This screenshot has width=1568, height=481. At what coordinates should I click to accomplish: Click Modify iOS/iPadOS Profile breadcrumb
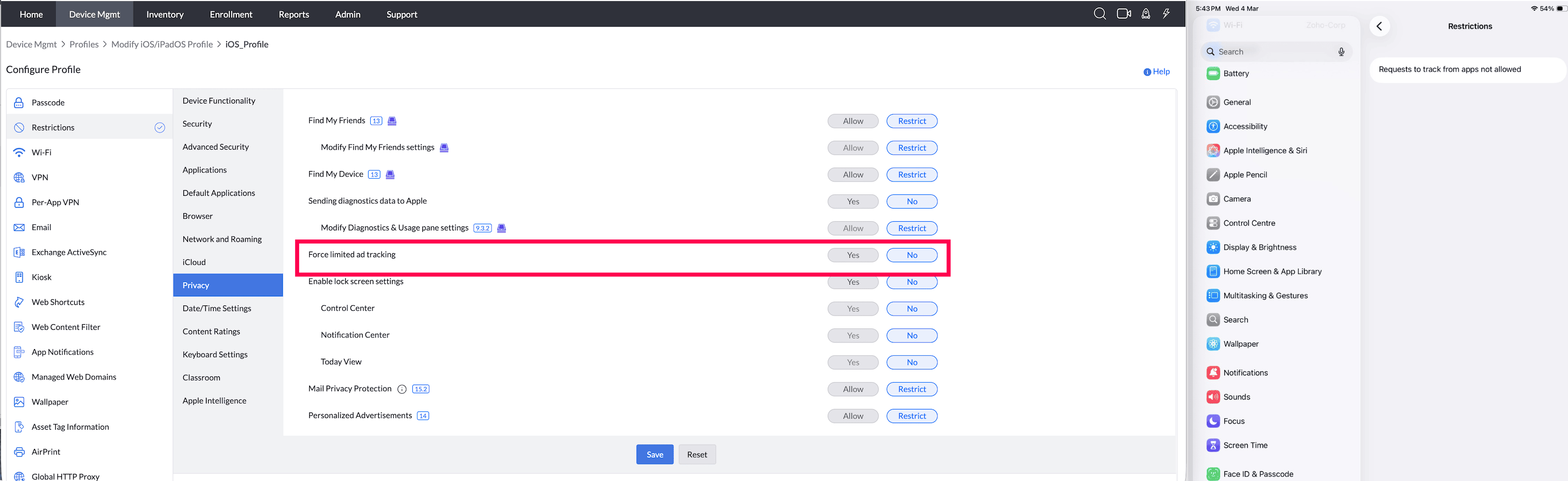point(162,44)
